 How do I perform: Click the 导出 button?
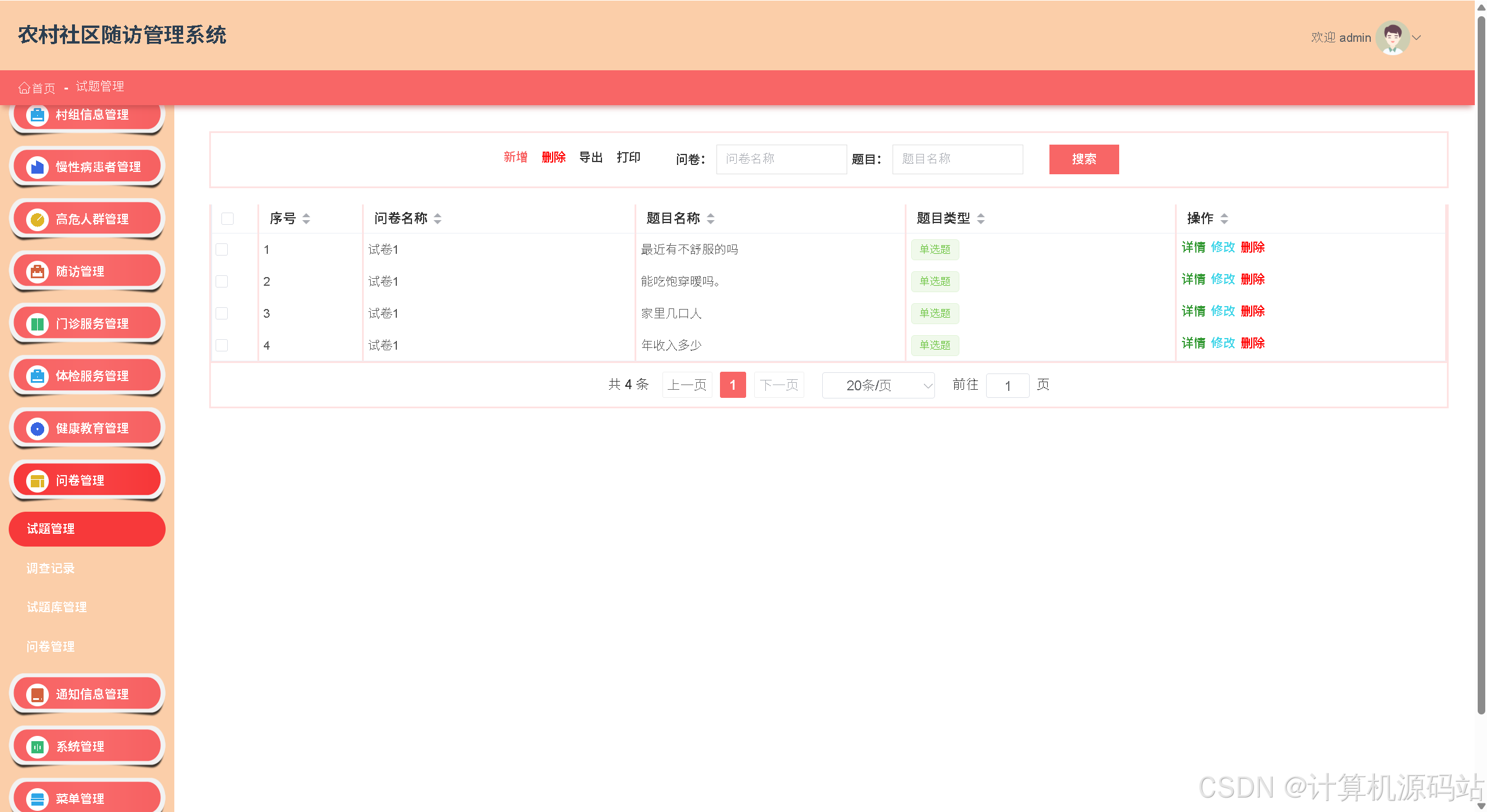[x=591, y=157]
